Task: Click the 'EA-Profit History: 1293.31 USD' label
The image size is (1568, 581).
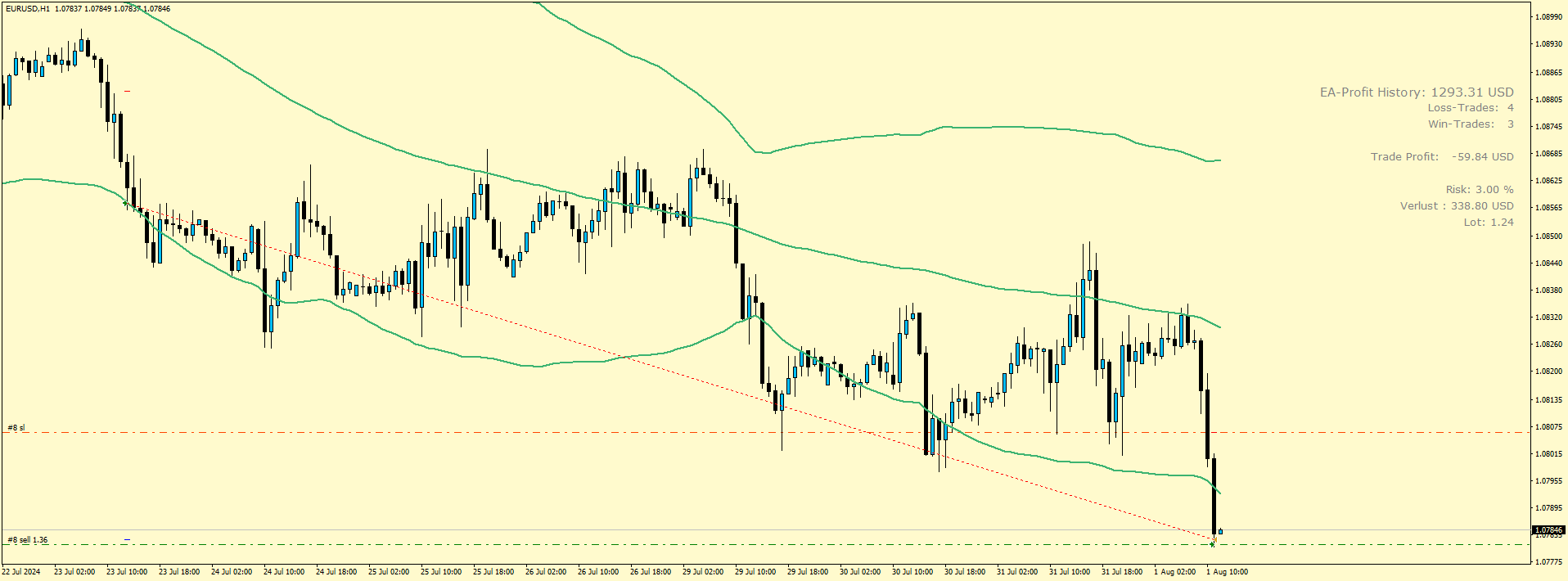Action: pyautogui.click(x=1416, y=92)
